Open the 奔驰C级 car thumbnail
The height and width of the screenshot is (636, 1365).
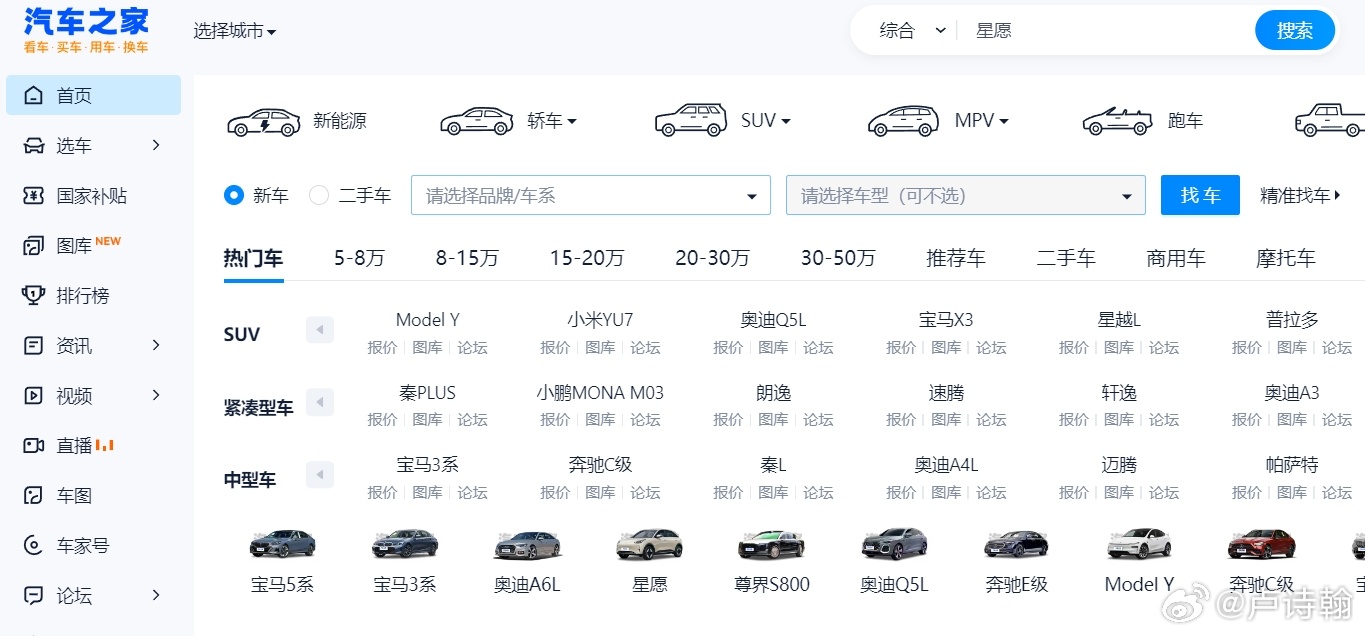point(1262,545)
